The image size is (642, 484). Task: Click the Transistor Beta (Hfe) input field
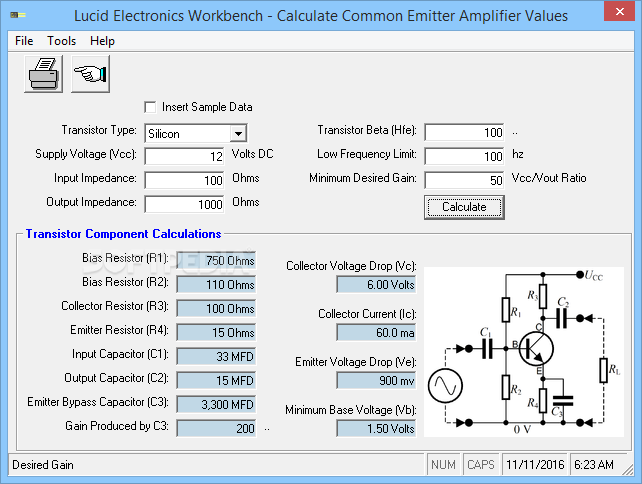pyautogui.click(x=464, y=132)
